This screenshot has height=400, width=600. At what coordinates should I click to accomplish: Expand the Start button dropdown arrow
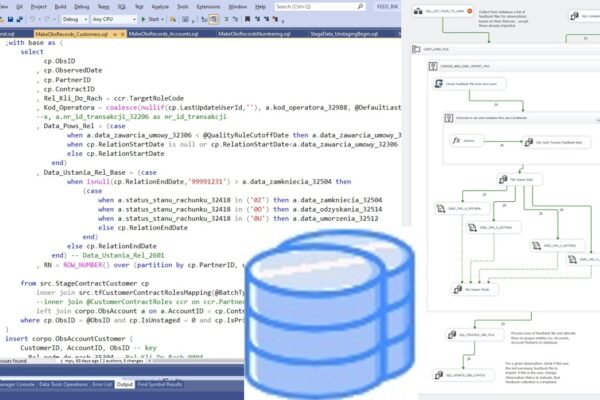162,19
